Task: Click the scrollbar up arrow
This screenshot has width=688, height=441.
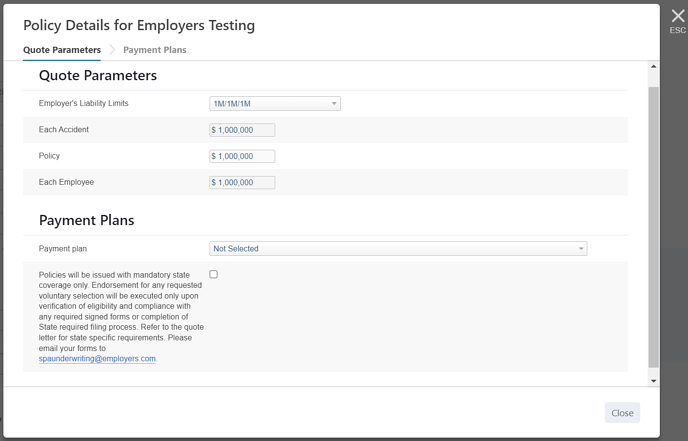Action: (653, 67)
